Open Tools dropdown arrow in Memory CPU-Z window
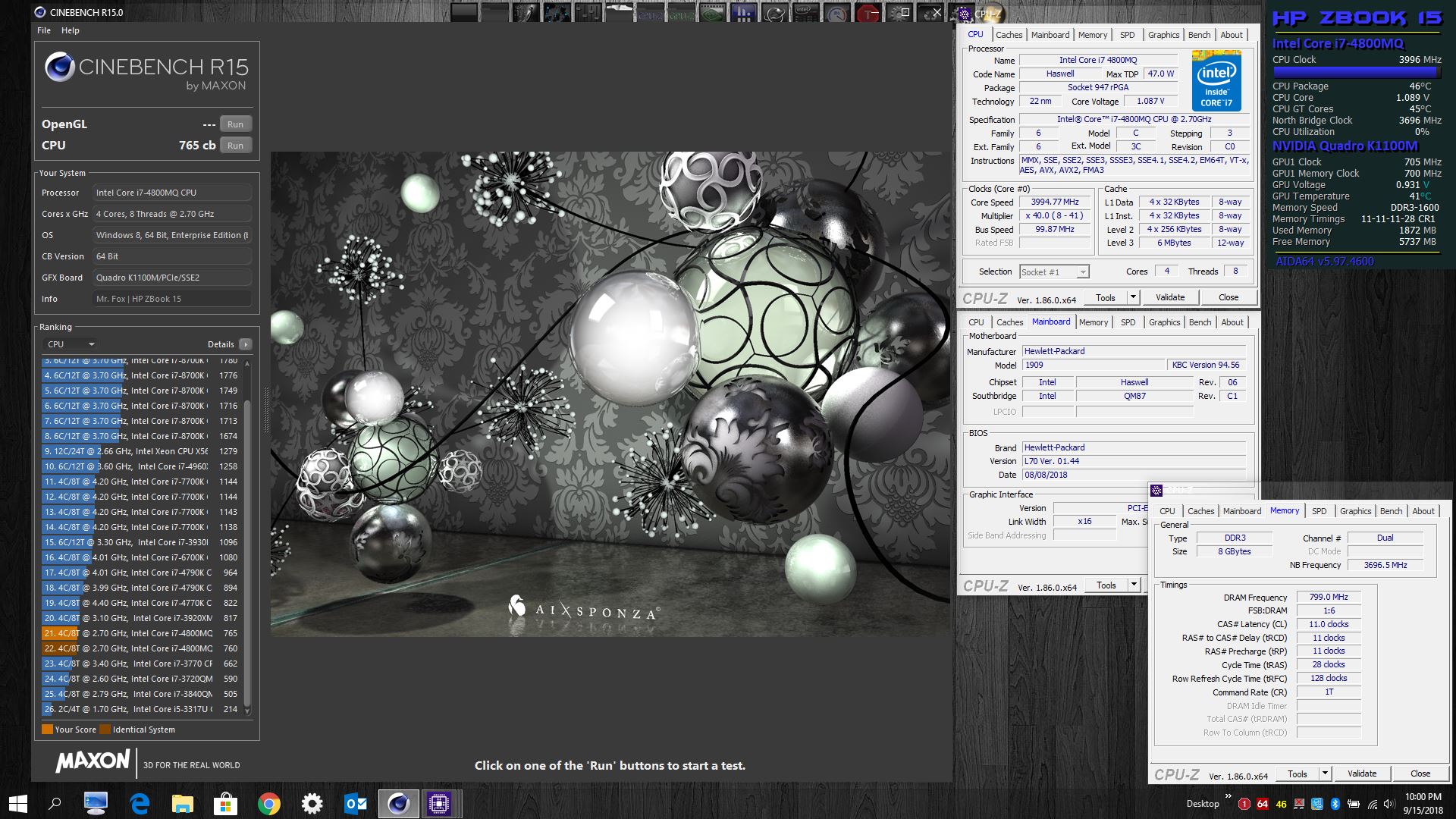 (x=1326, y=773)
